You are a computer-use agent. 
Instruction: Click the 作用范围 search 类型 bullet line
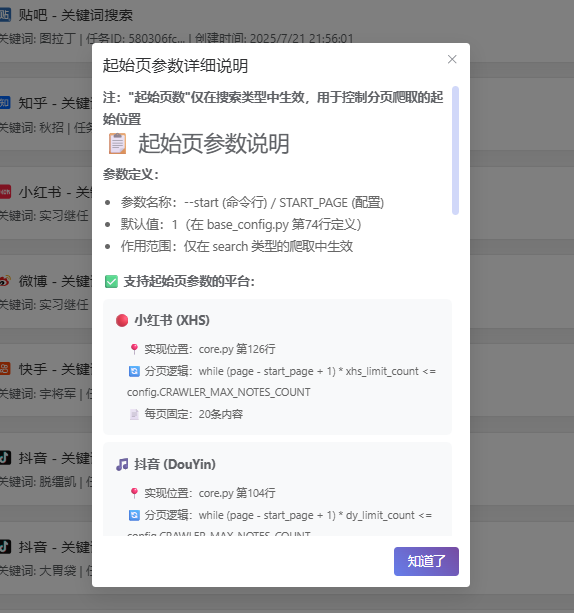point(237,246)
